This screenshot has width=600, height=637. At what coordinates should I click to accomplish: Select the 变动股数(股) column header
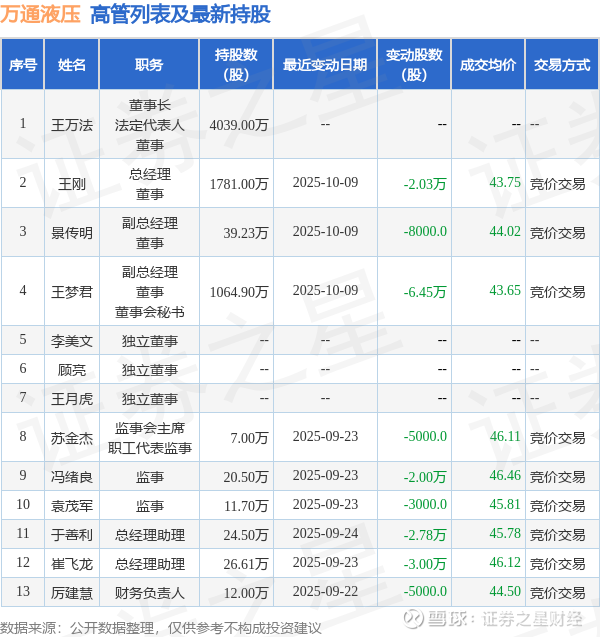[414, 65]
